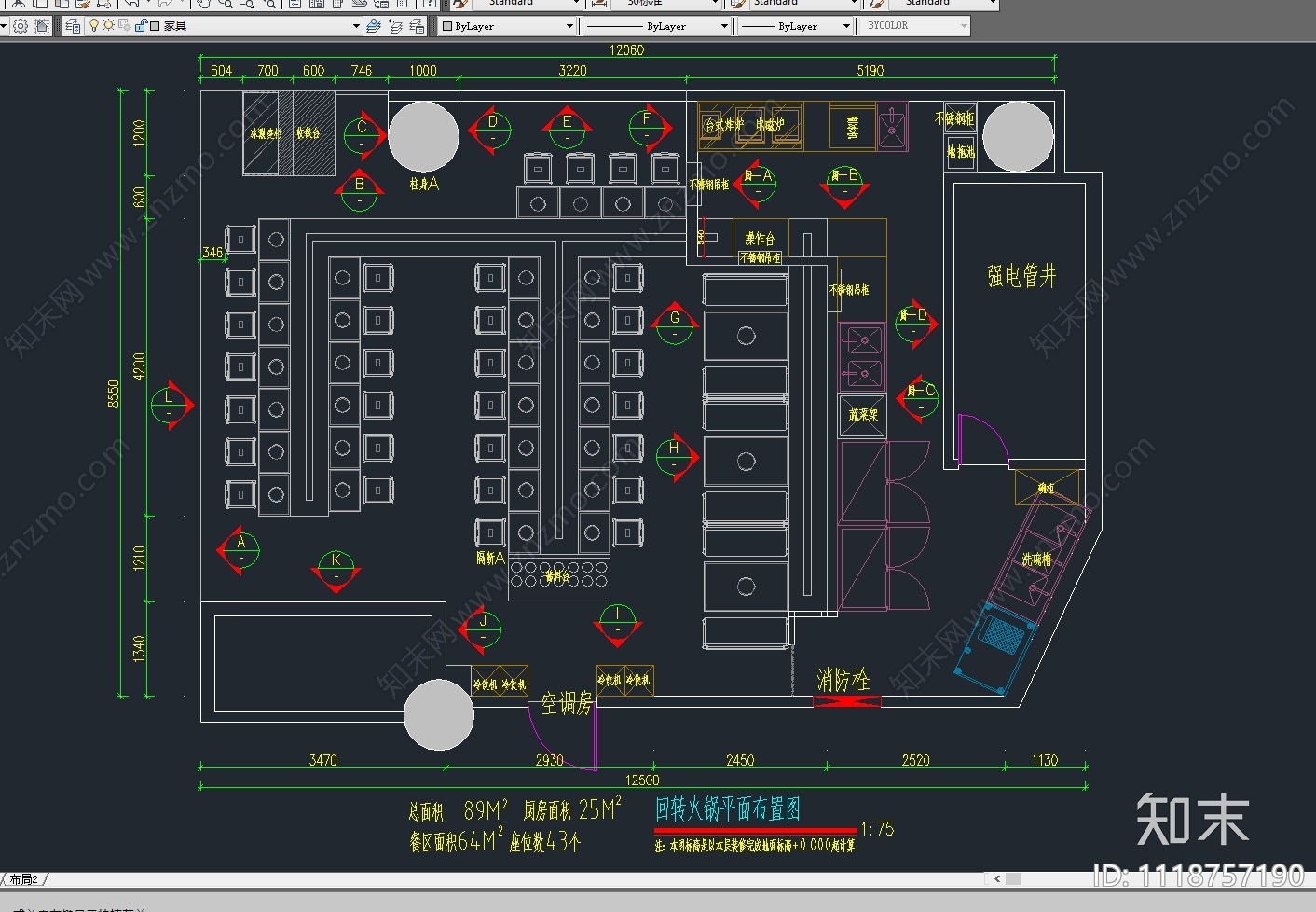Select section marker B
Screen dimensions: 1316x912
360,191
